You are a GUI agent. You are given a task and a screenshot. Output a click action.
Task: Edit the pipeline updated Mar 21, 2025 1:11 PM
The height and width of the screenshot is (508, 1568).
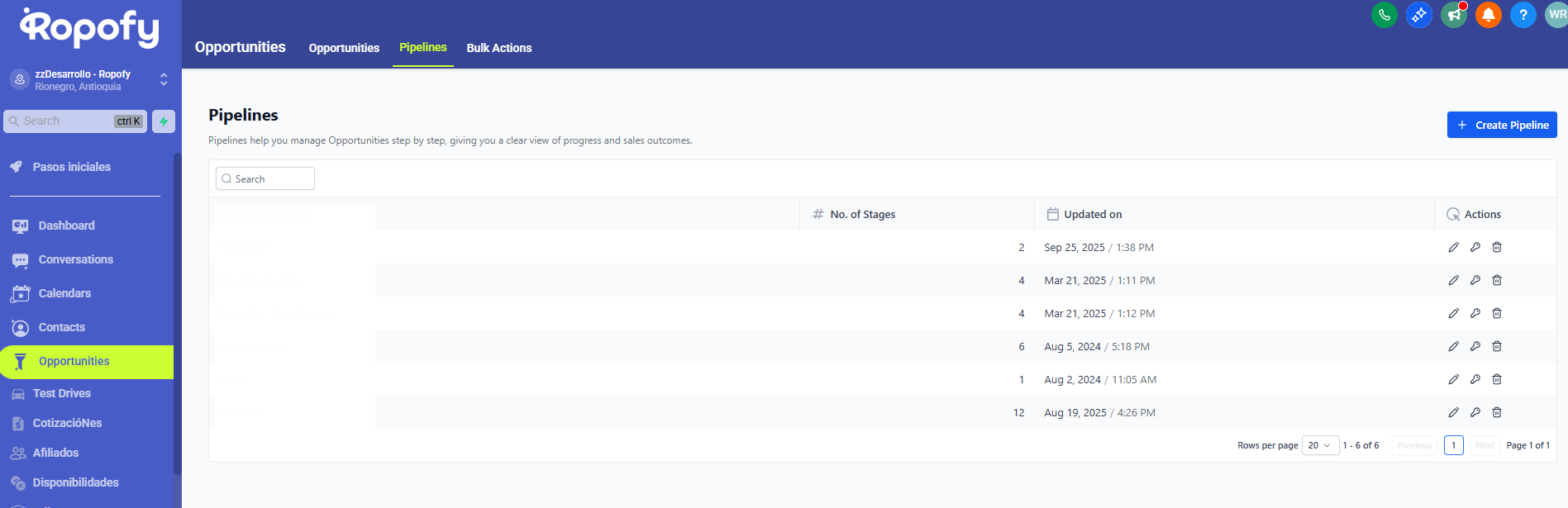point(1453,280)
